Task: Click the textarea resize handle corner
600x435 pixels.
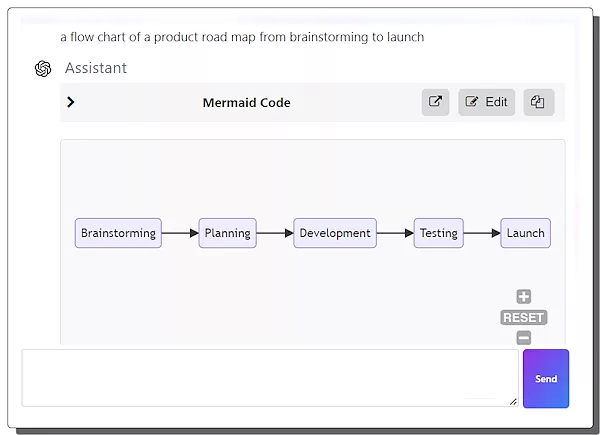Action: coord(513,401)
